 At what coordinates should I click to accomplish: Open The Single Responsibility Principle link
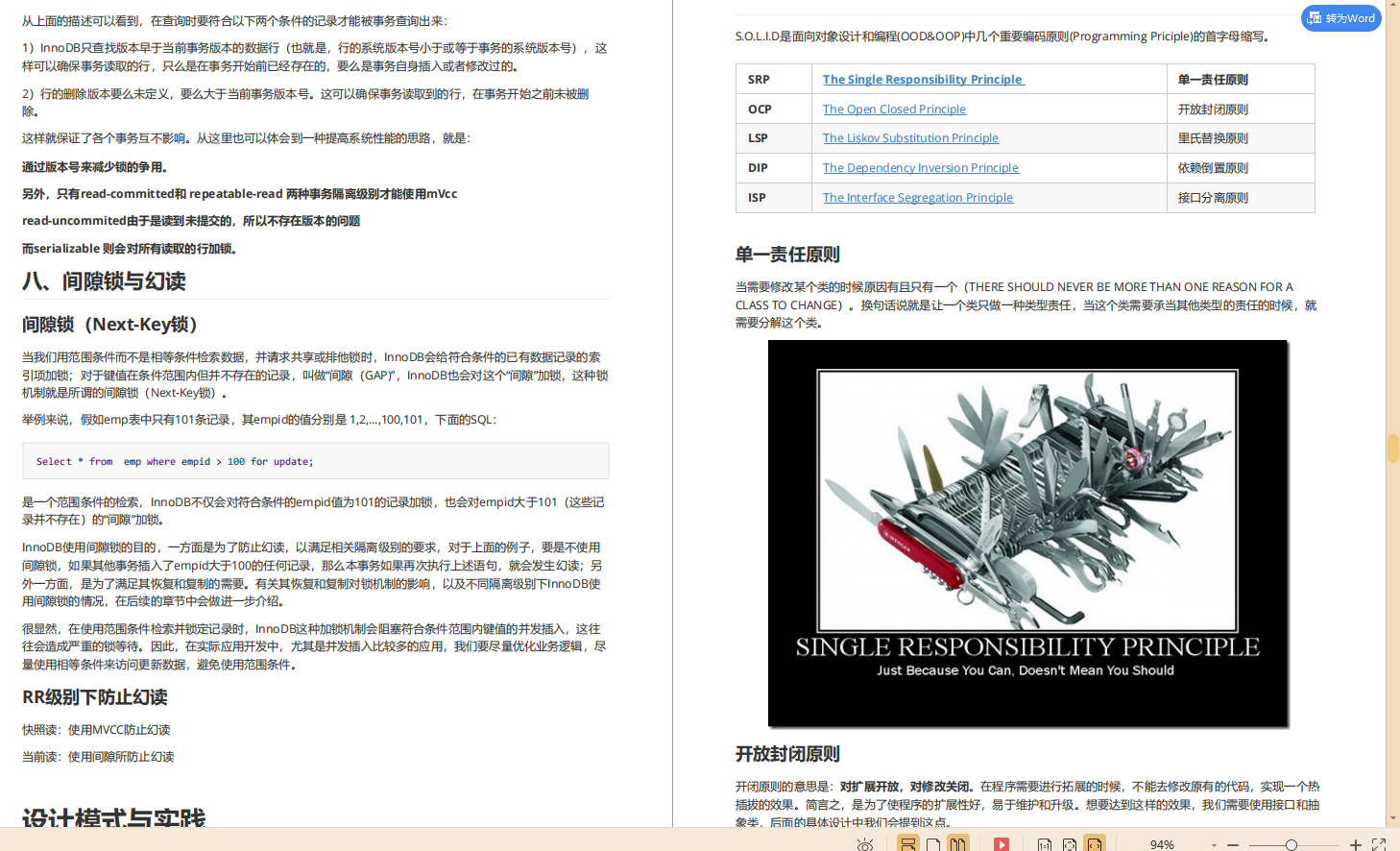coord(922,79)
